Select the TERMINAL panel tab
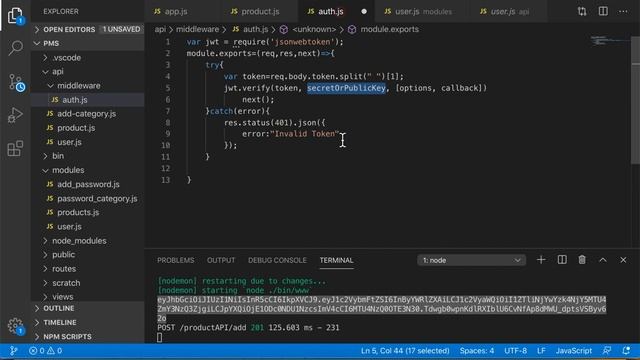Viewport: 640px width, 360px height. 336,260
